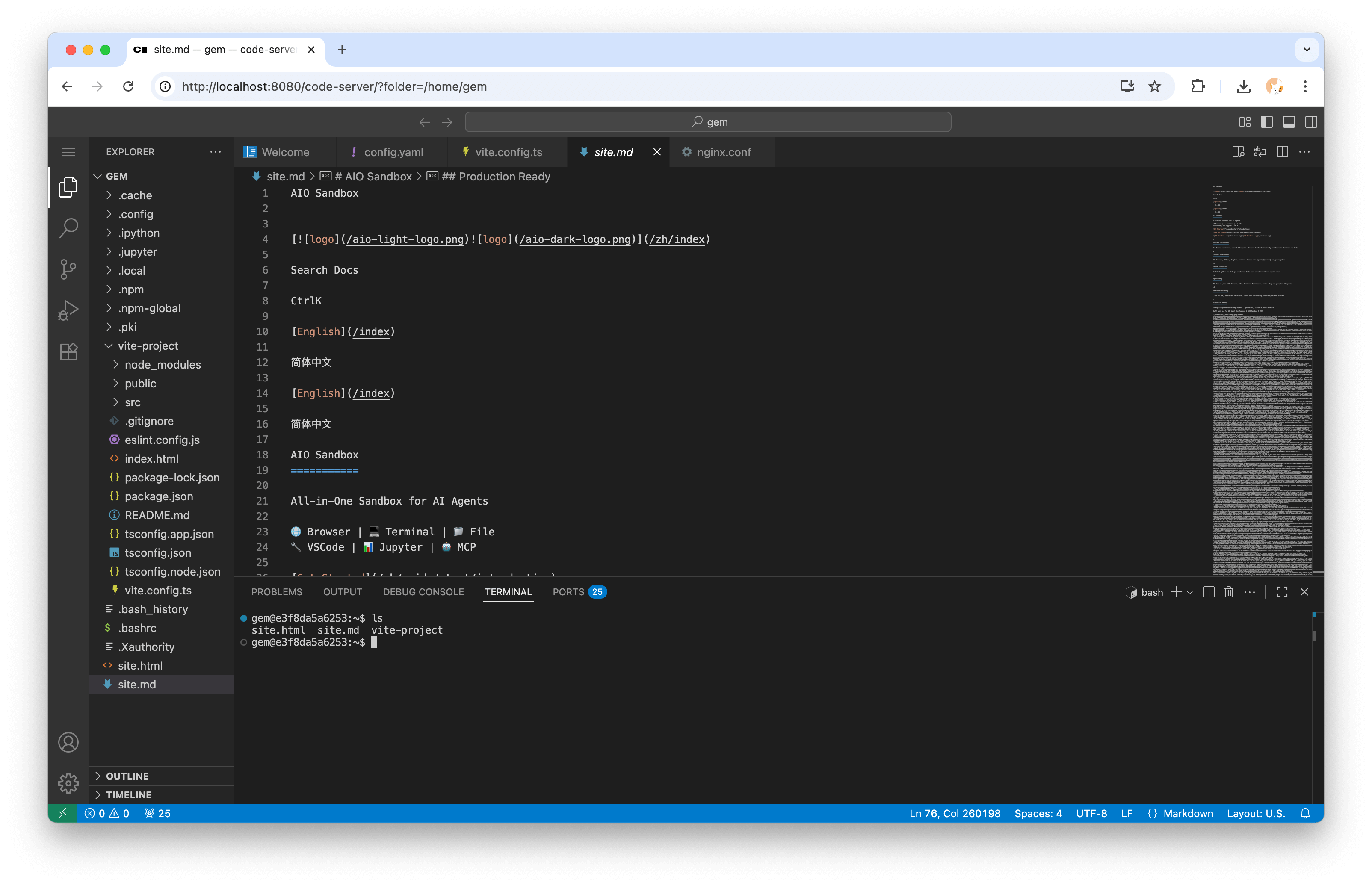The width and height of the screenshot is (1372, 886).
Task: Toggle the panel visibility from the title bar
Action: [x=1289, y=121]
